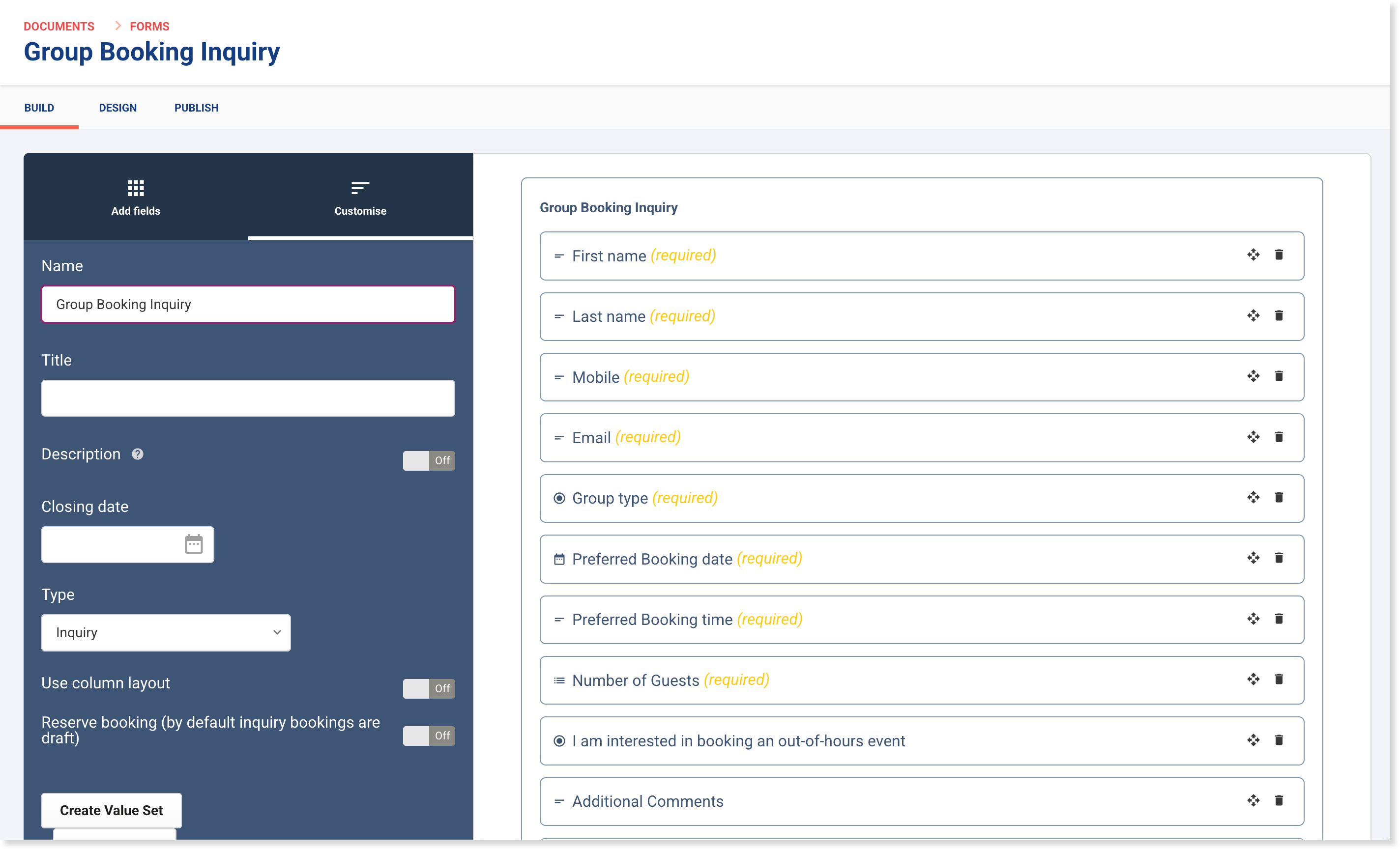
Task: Click the Description help question-mark icon
Action: [138, 454]
